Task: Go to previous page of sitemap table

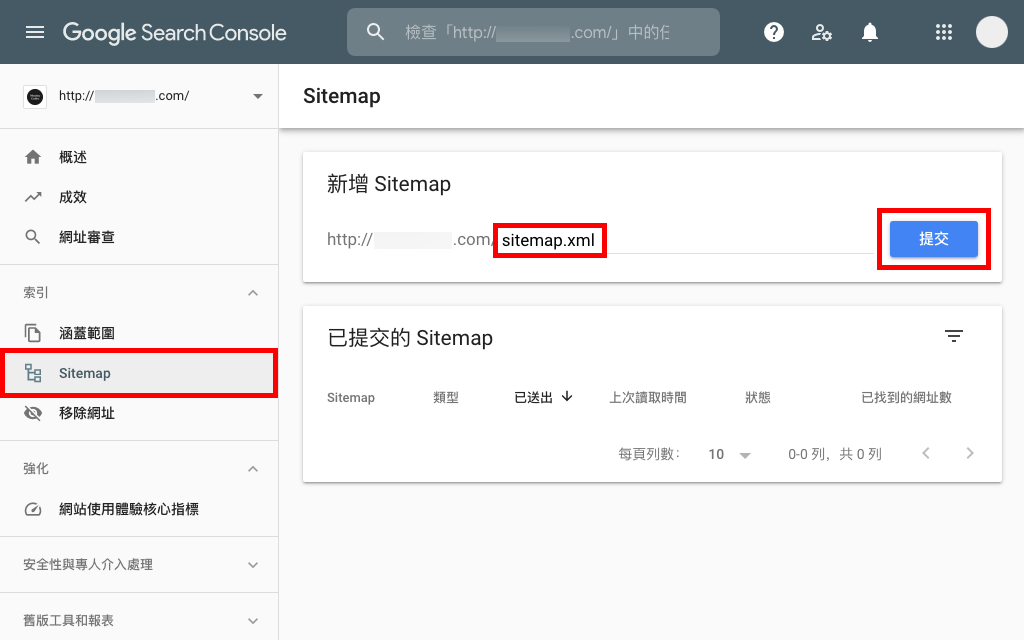Action: 925,453
